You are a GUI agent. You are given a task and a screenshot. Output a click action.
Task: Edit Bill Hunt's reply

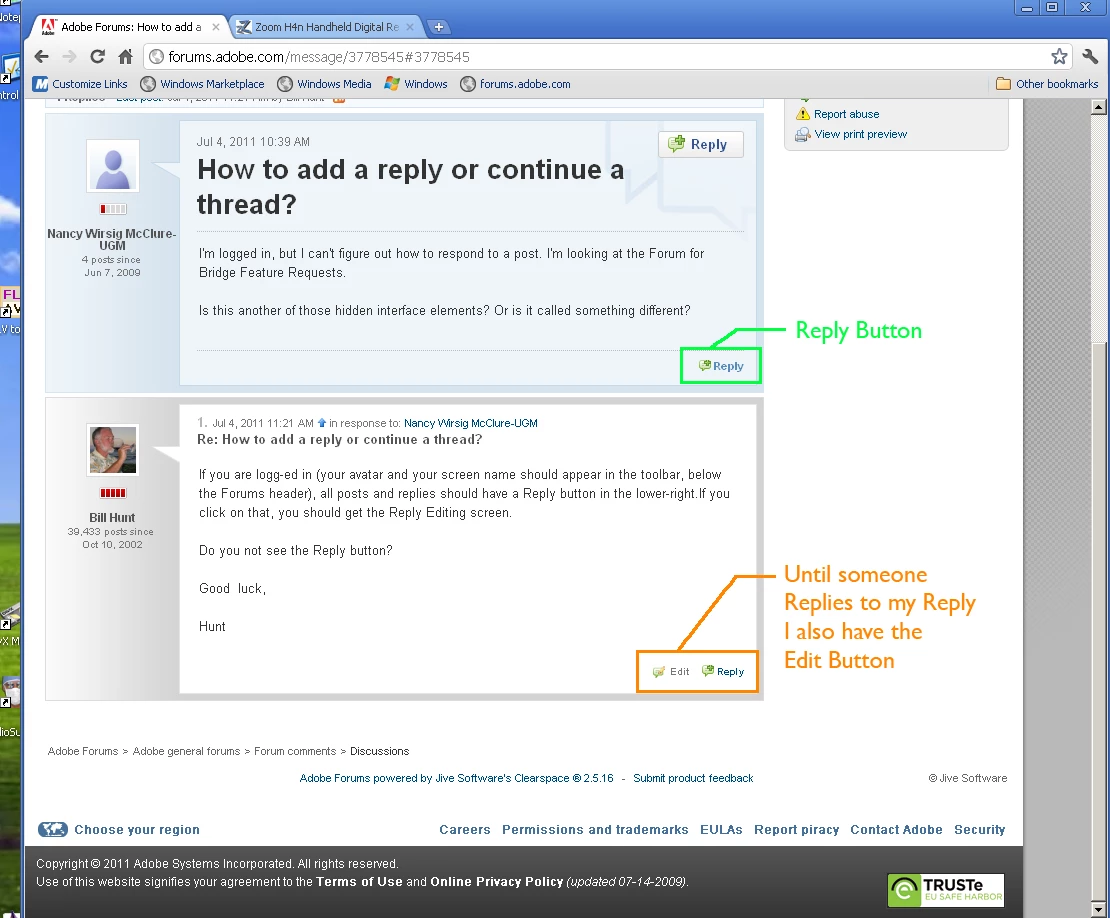670,672
